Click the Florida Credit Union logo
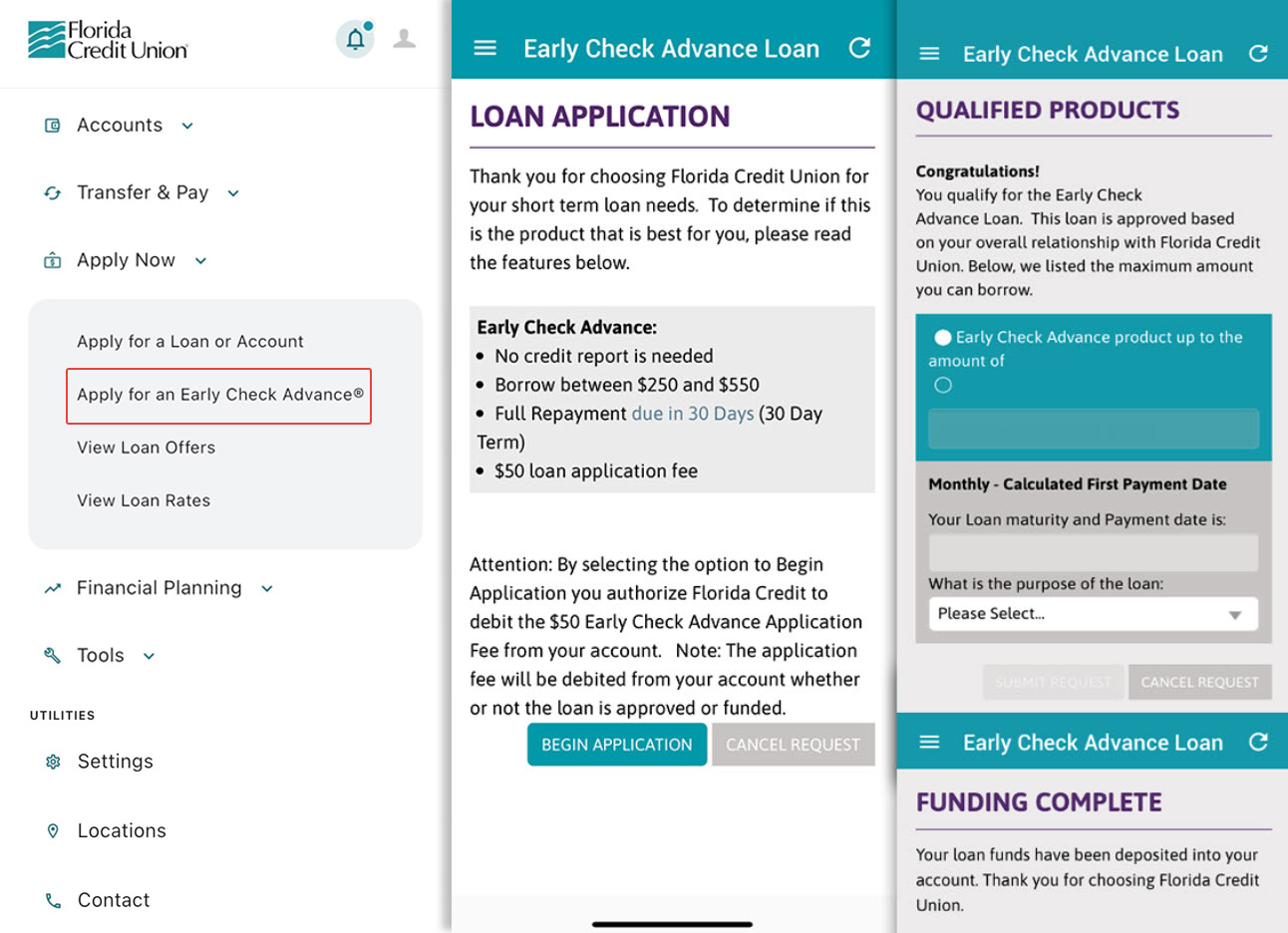 click(x=108, y=40)
